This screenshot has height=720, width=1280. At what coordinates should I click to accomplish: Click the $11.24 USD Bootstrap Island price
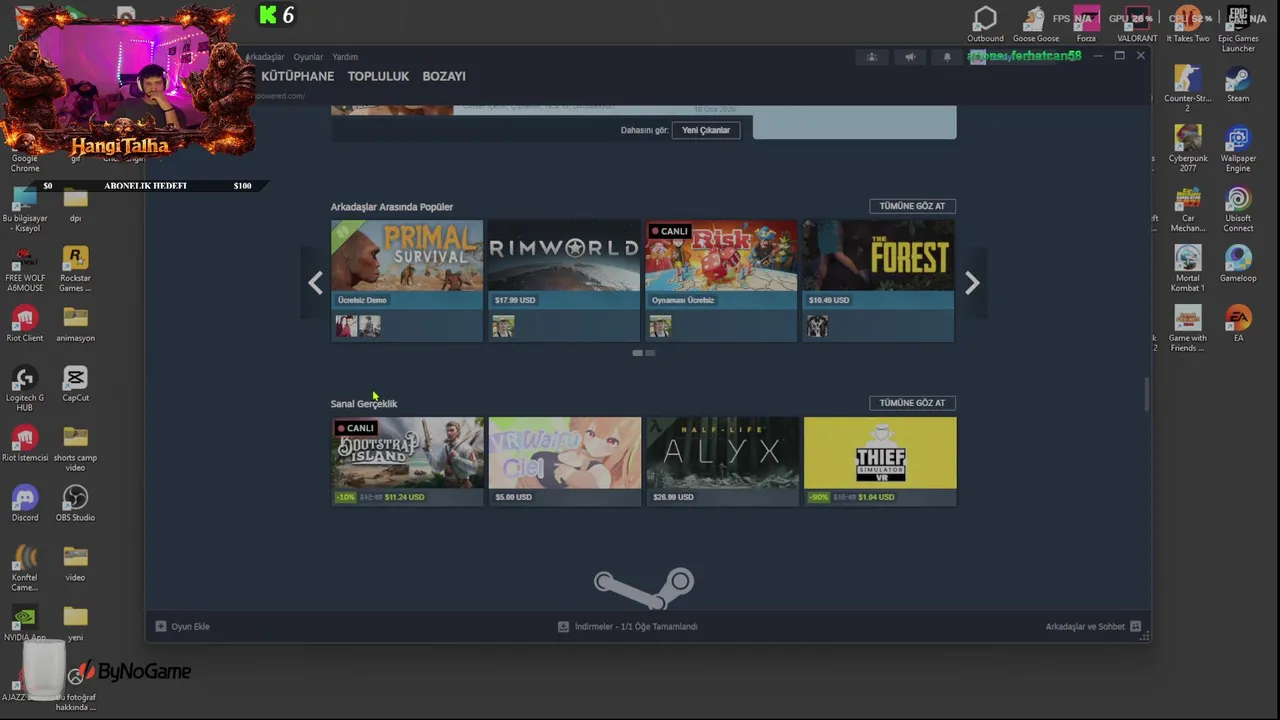coord(404,497)
